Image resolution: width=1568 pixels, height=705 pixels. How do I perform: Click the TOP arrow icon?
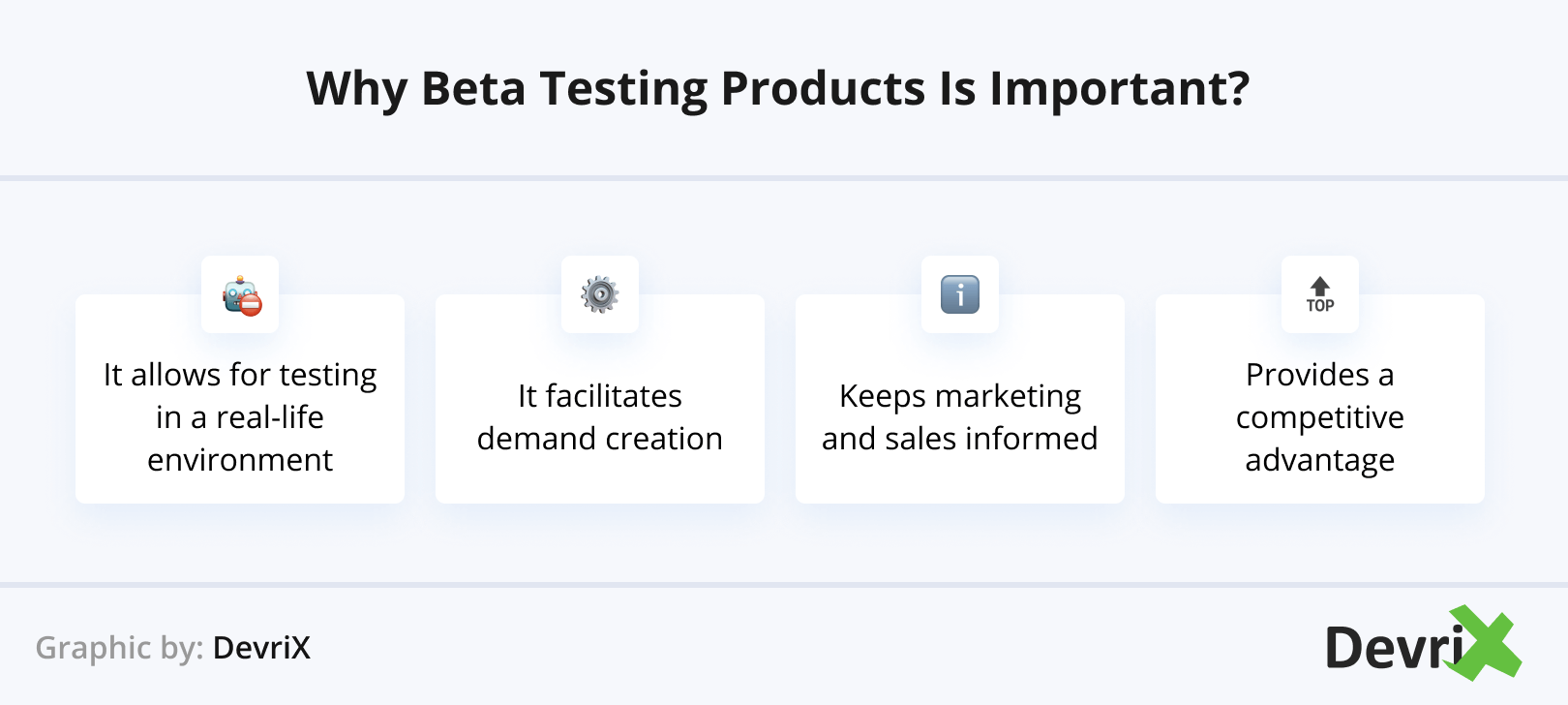tap(1320, 294)
